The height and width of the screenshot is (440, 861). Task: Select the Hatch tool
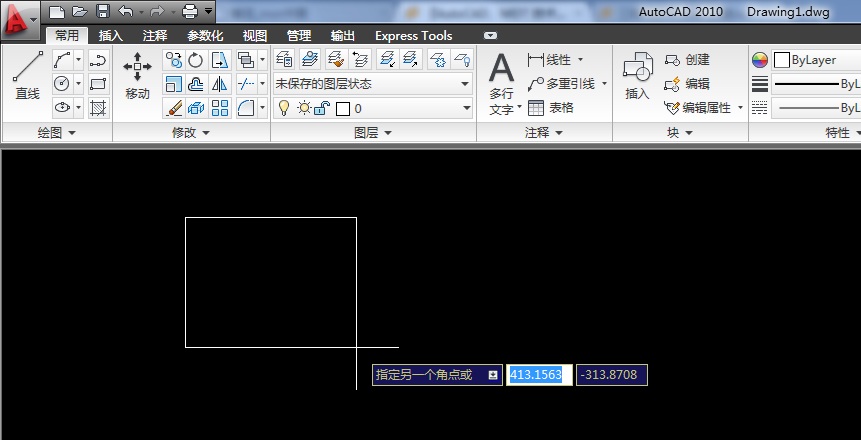tap(98, 108)
